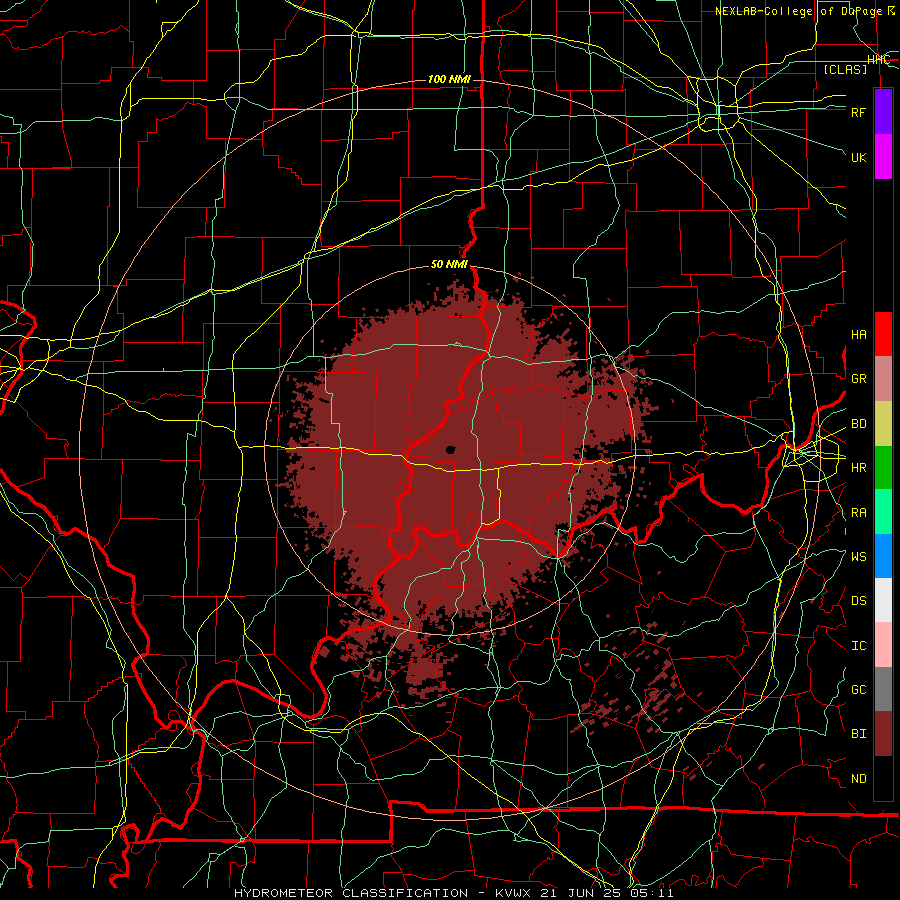The height and width of the screenshot is (900, 900).
Task: Click the DS legend label
Action: coord(859,601)
